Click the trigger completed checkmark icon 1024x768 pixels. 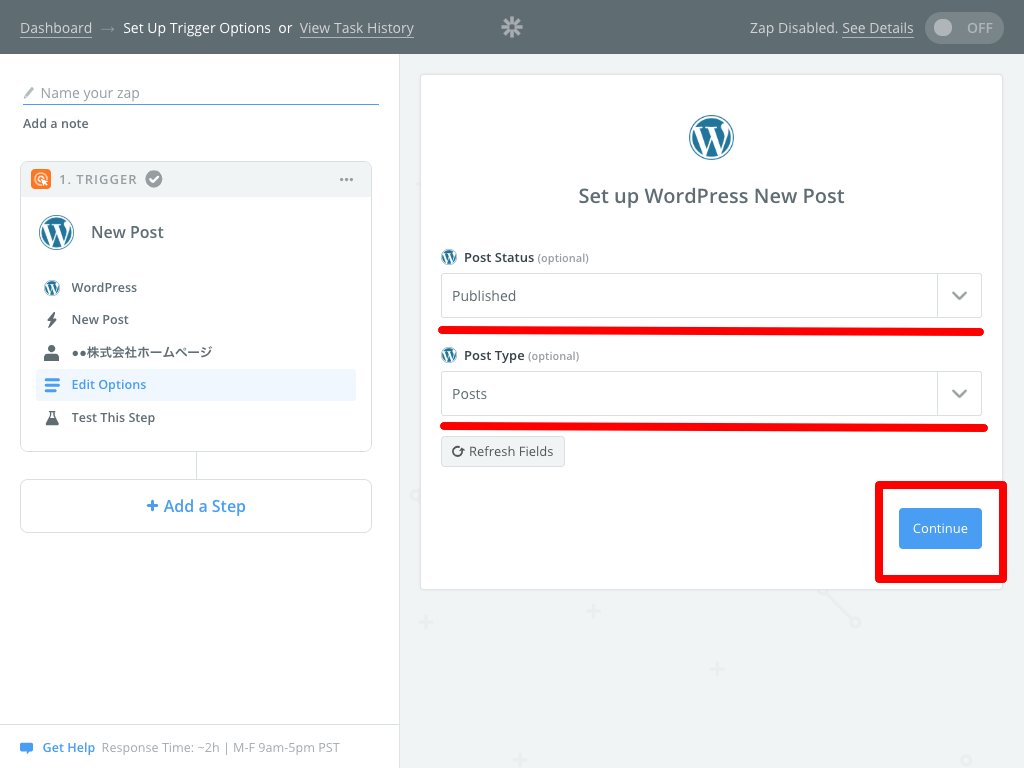pos(153,179)
